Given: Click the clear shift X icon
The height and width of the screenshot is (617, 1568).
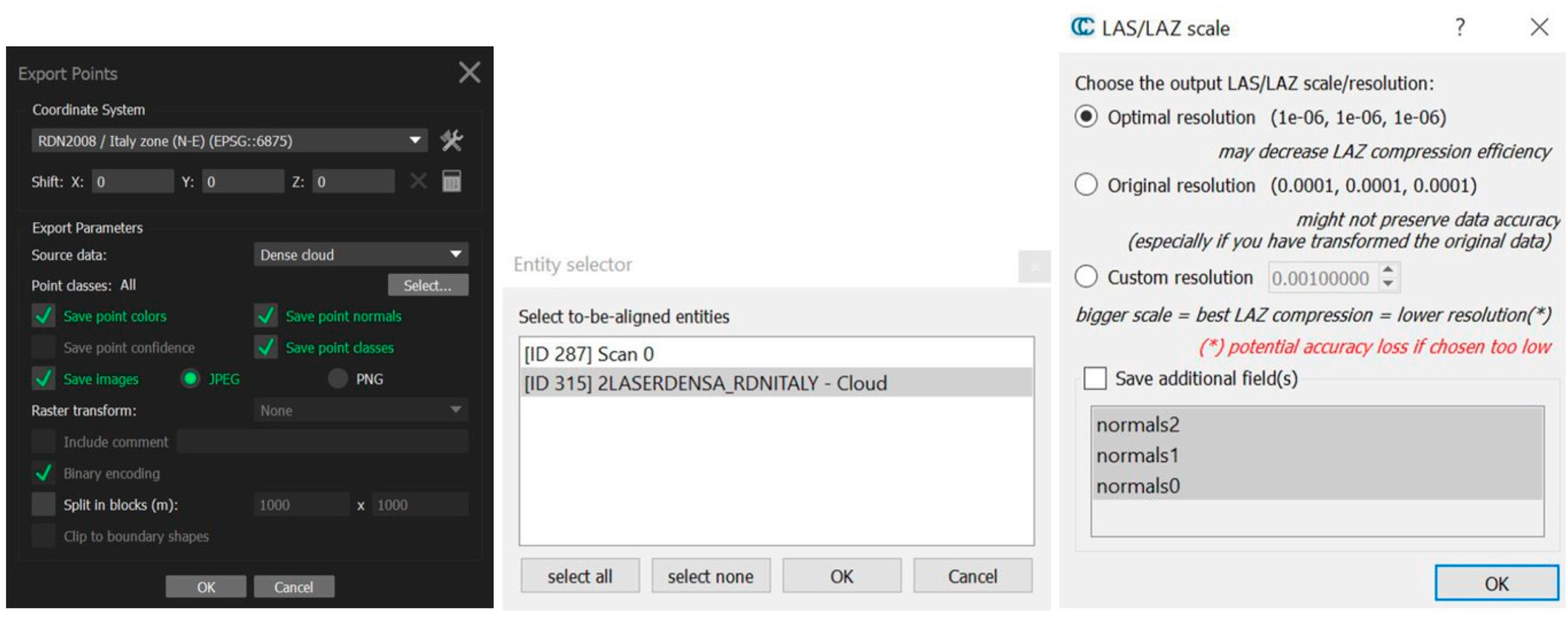Looking at the screenshot, I should point(418,182).
